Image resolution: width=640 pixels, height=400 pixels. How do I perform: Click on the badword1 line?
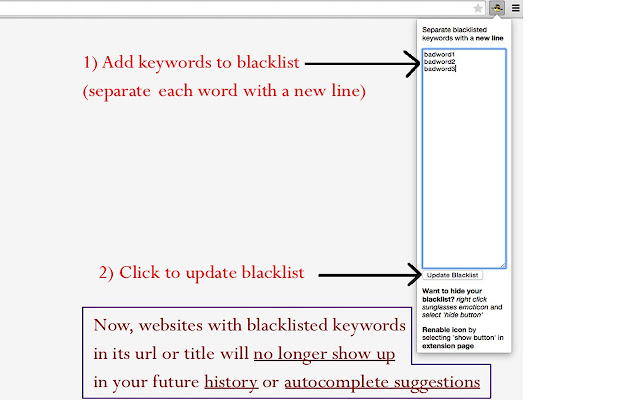tap(439, 55)
